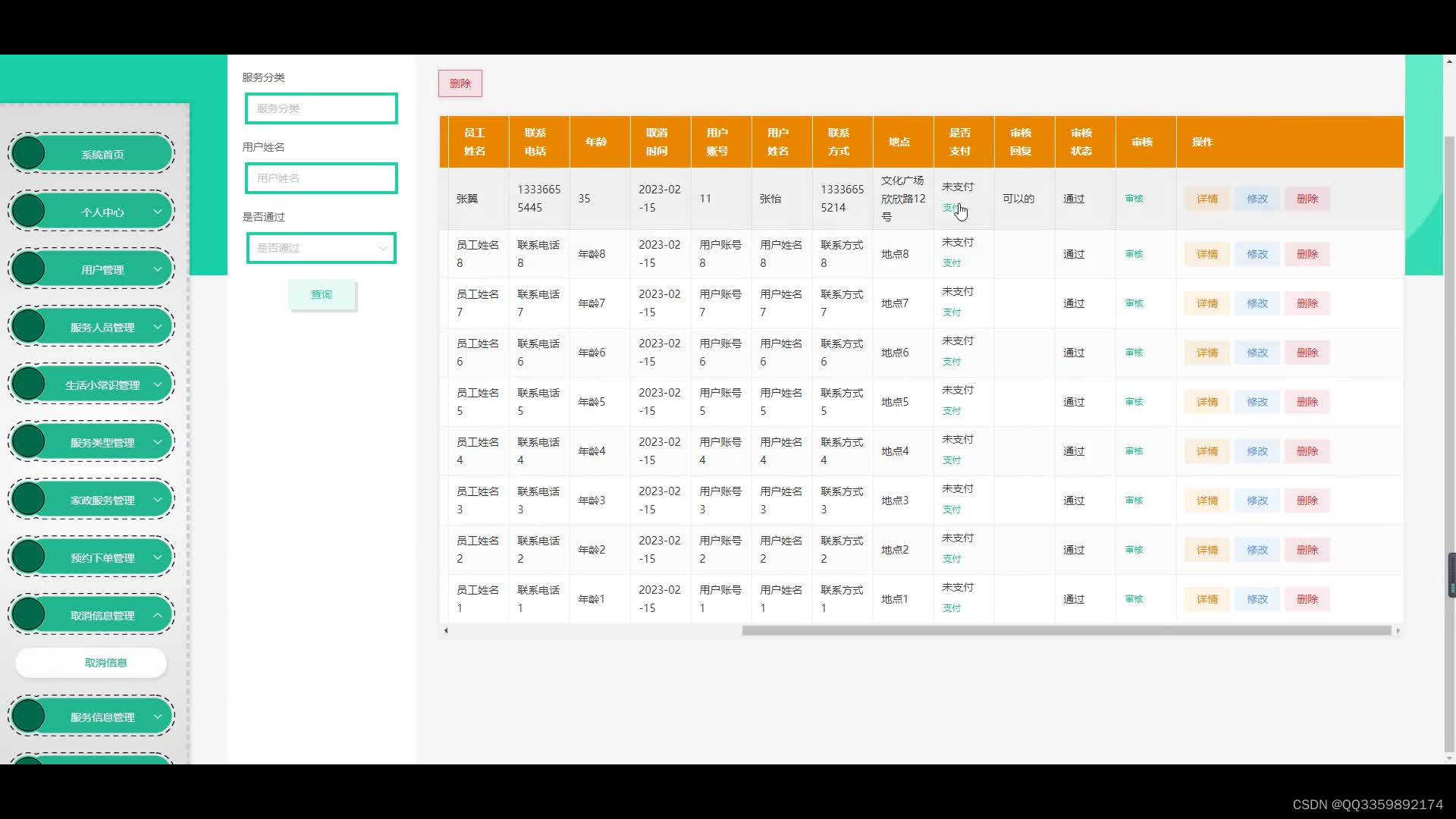The image size is (1456, 819).
Task: Click 修改 in 员工姓名3 row
Action: [x=1257, y=500]
